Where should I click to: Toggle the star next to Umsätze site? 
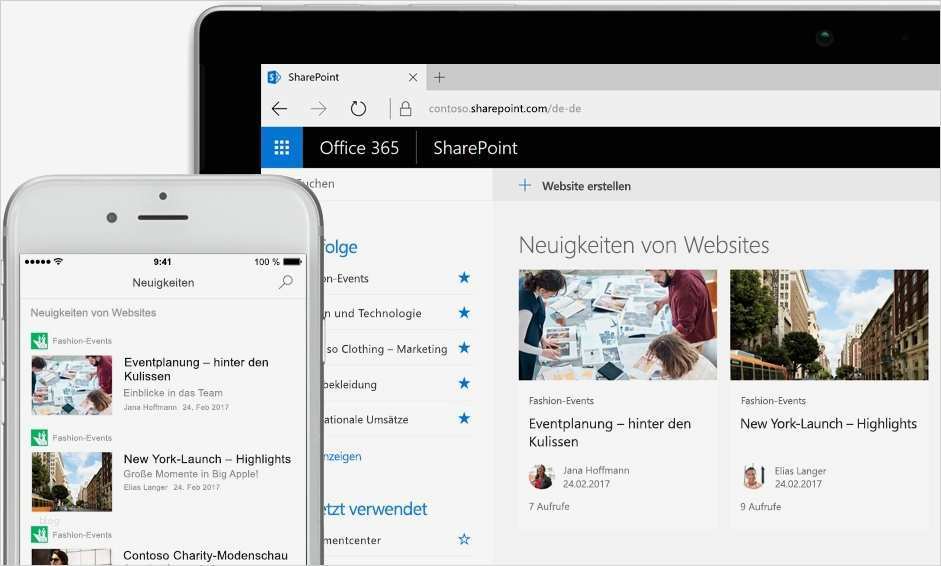click(x=464, y=418)
